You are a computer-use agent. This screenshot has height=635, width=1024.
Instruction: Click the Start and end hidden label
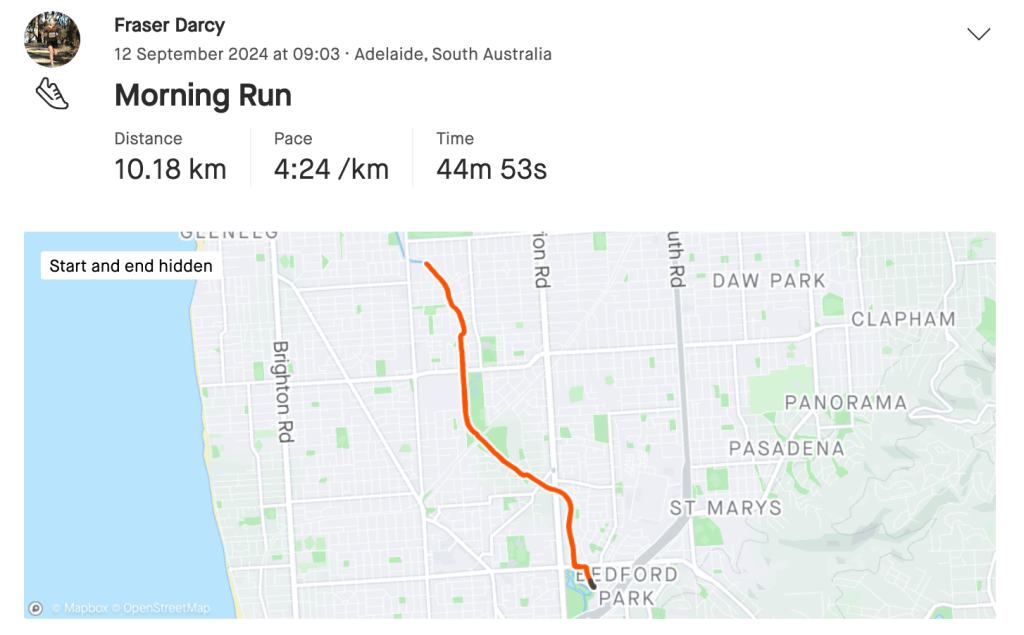(131, 266)
